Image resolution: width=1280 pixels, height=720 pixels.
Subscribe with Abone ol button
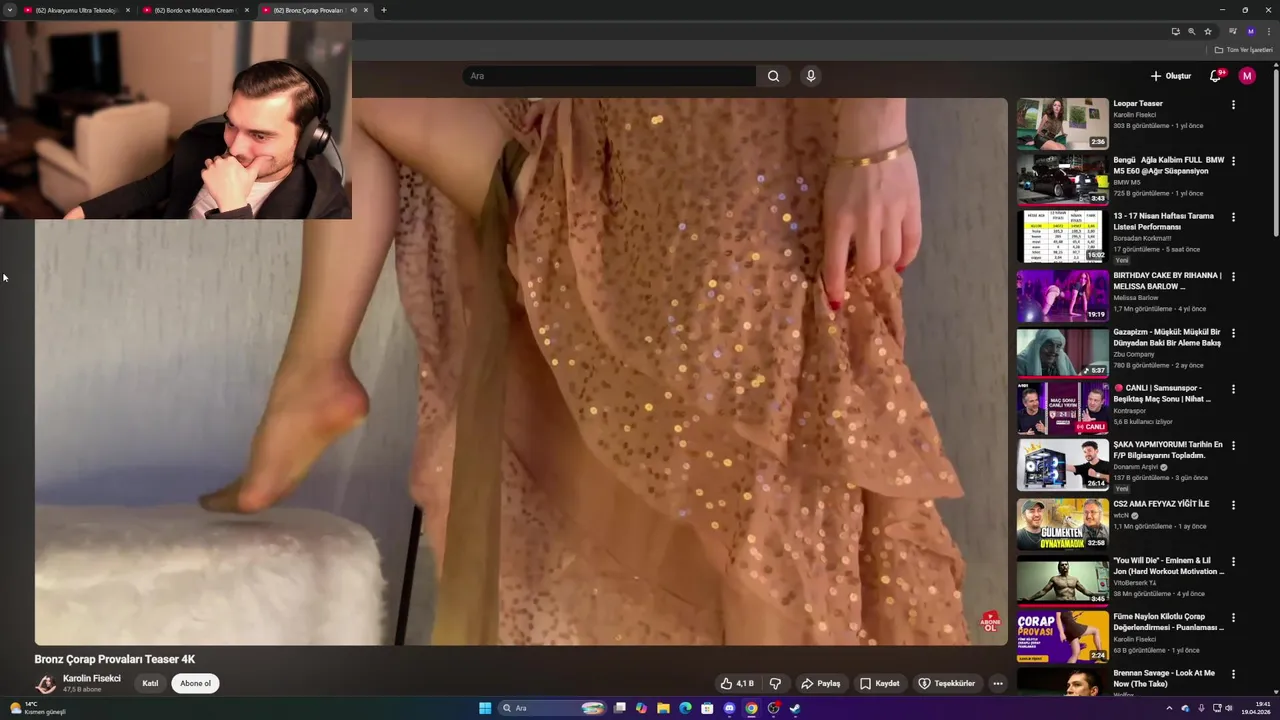click(195, 684)
